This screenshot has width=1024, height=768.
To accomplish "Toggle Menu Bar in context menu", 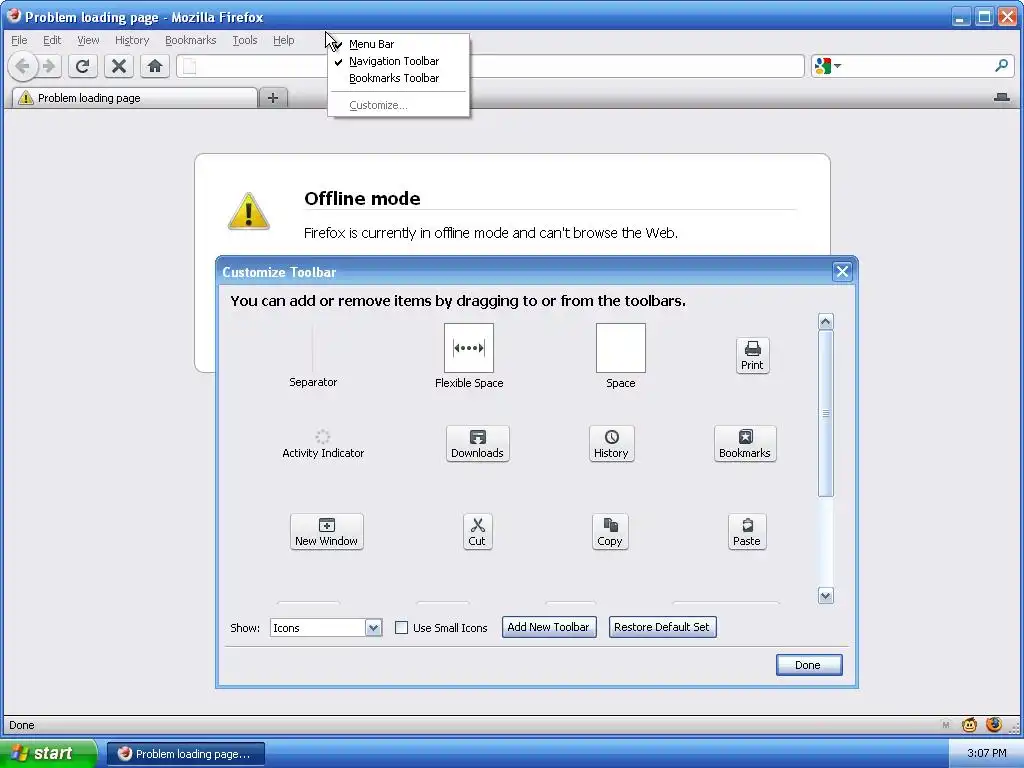I will coord(398,44).
